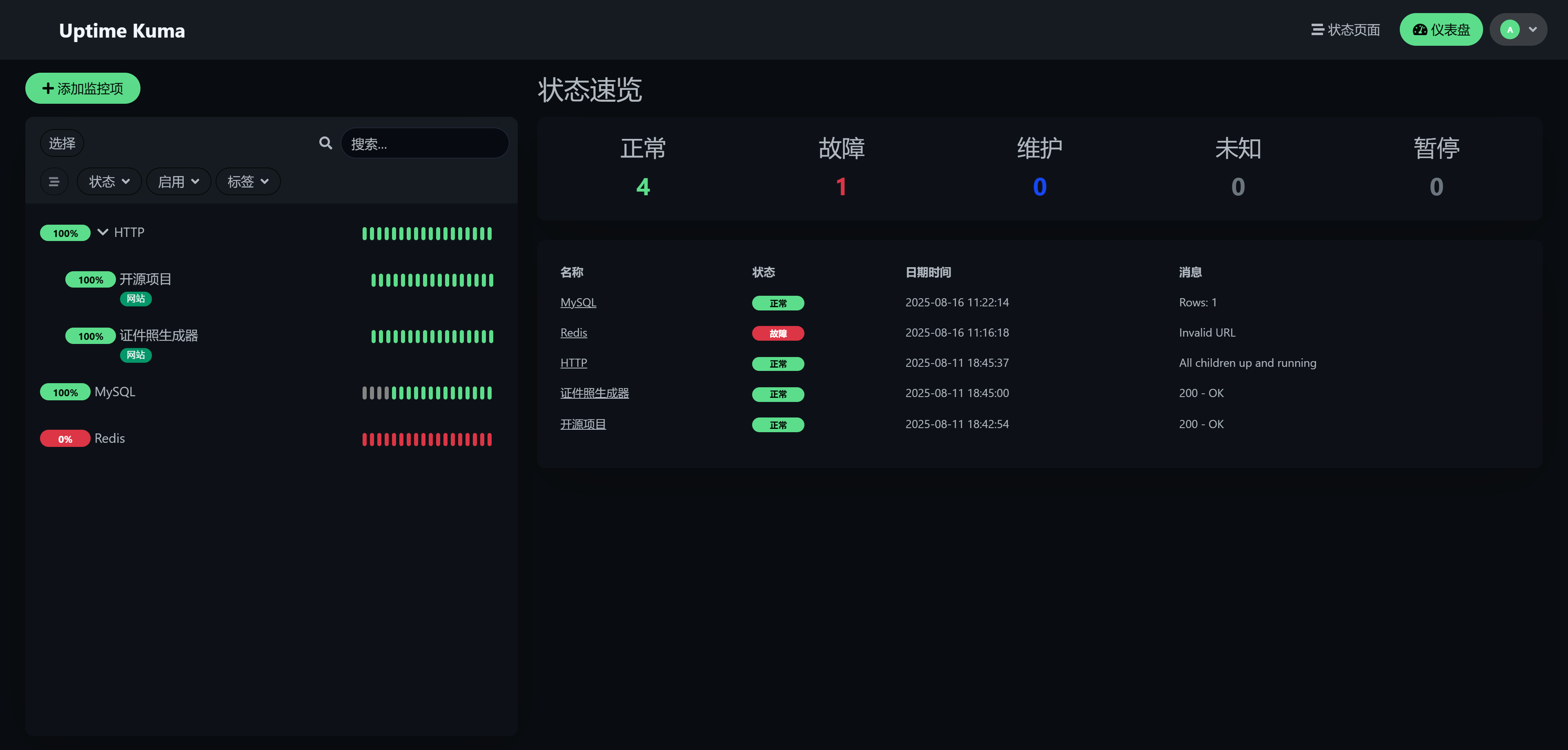Open the 标签 filter dropdown
This screenshot has width=1568, height=750.
point(248,181)
